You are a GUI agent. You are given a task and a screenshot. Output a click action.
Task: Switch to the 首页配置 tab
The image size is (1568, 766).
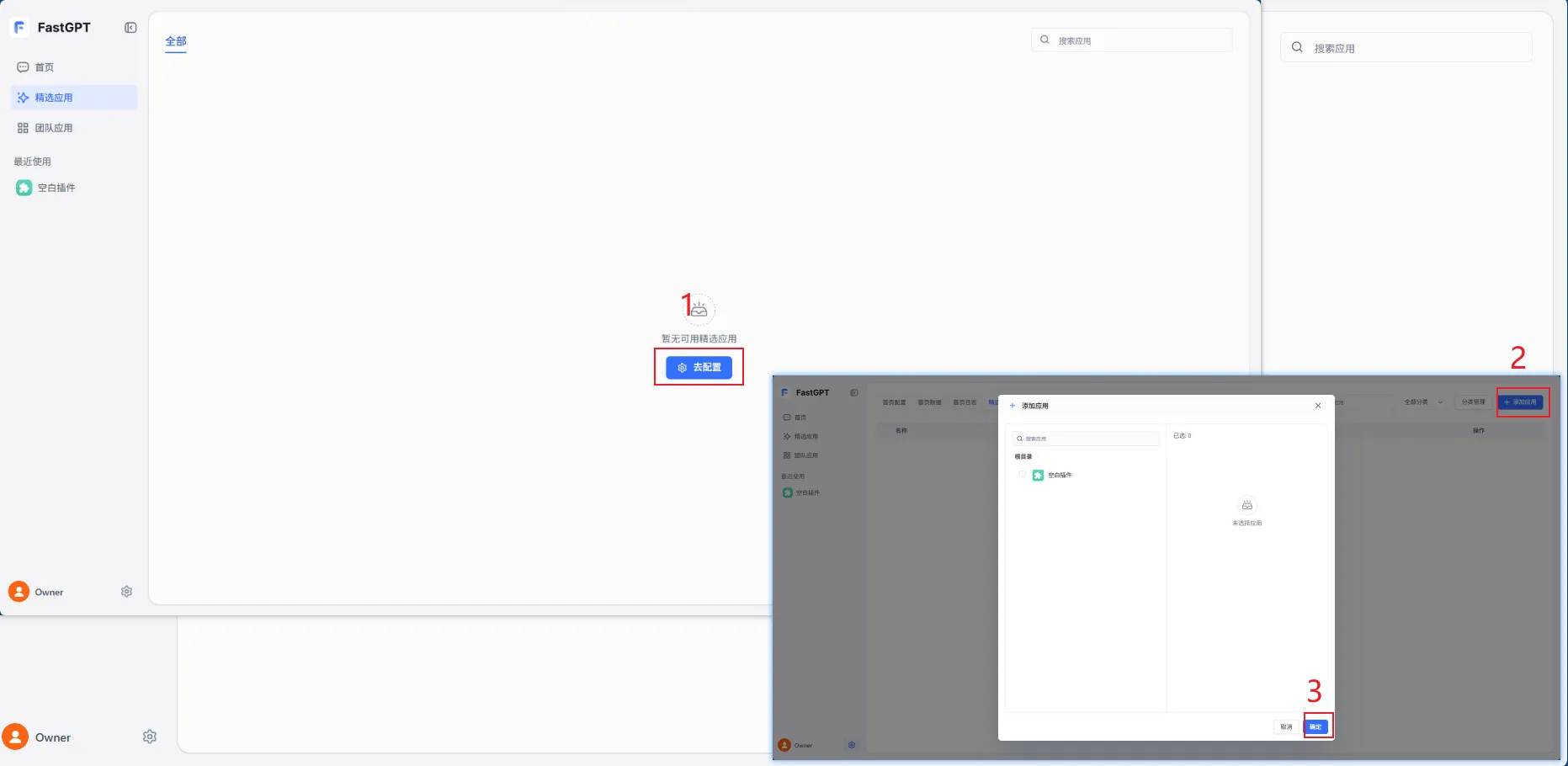[x=894, y=402]
